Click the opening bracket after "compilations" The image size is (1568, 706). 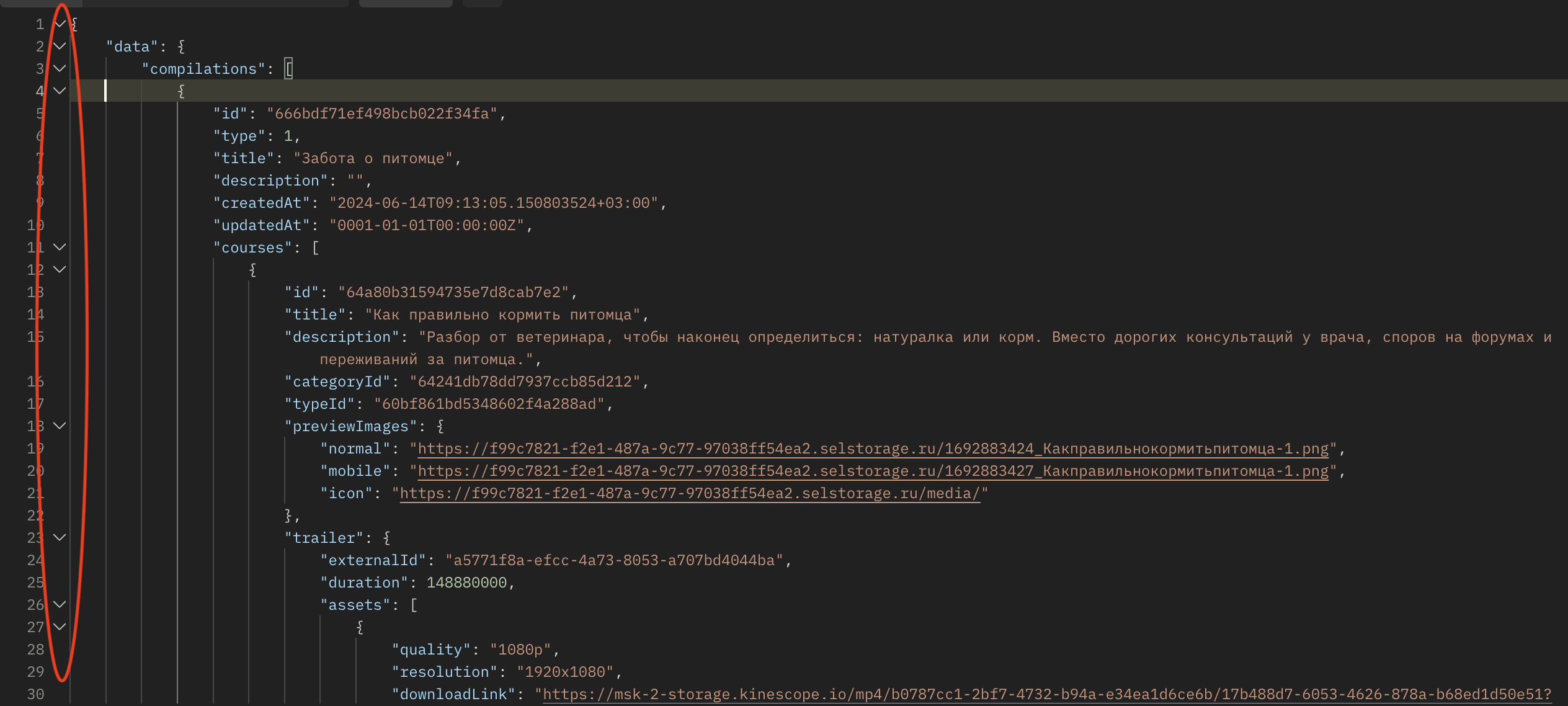(288, 69)
